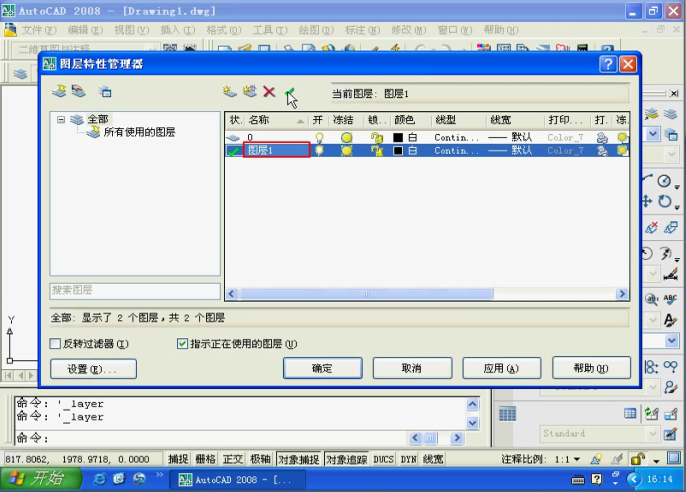Viewport: 686px width, 492px height.
Task: Toggle freeze sun icon for 图层1
Action: pos(346,150)
